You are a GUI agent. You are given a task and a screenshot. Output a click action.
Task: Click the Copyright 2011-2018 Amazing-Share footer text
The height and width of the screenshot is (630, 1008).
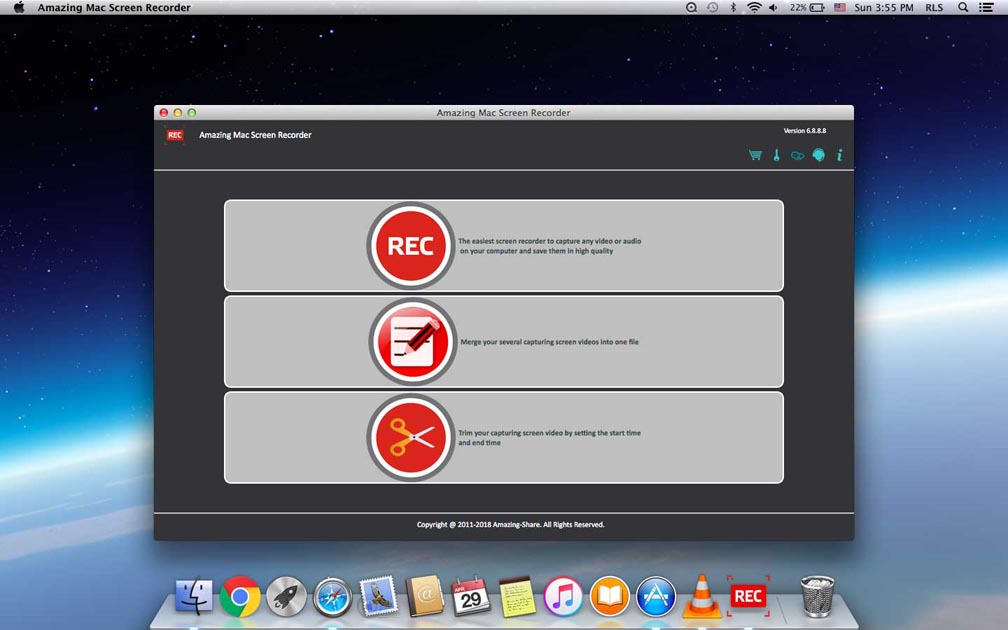(510, 525)
